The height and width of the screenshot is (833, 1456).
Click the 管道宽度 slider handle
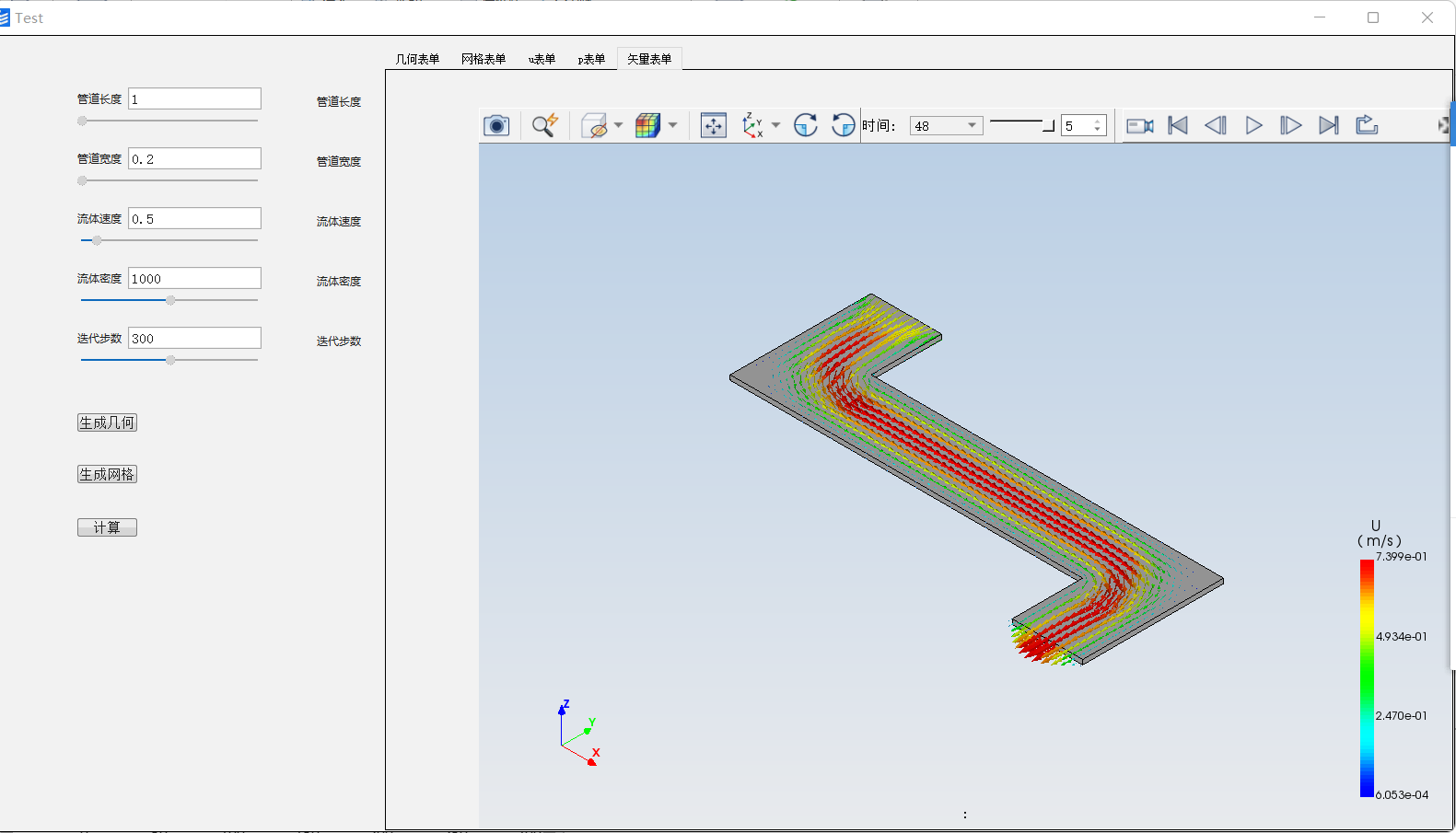click(x=82, y=180)
